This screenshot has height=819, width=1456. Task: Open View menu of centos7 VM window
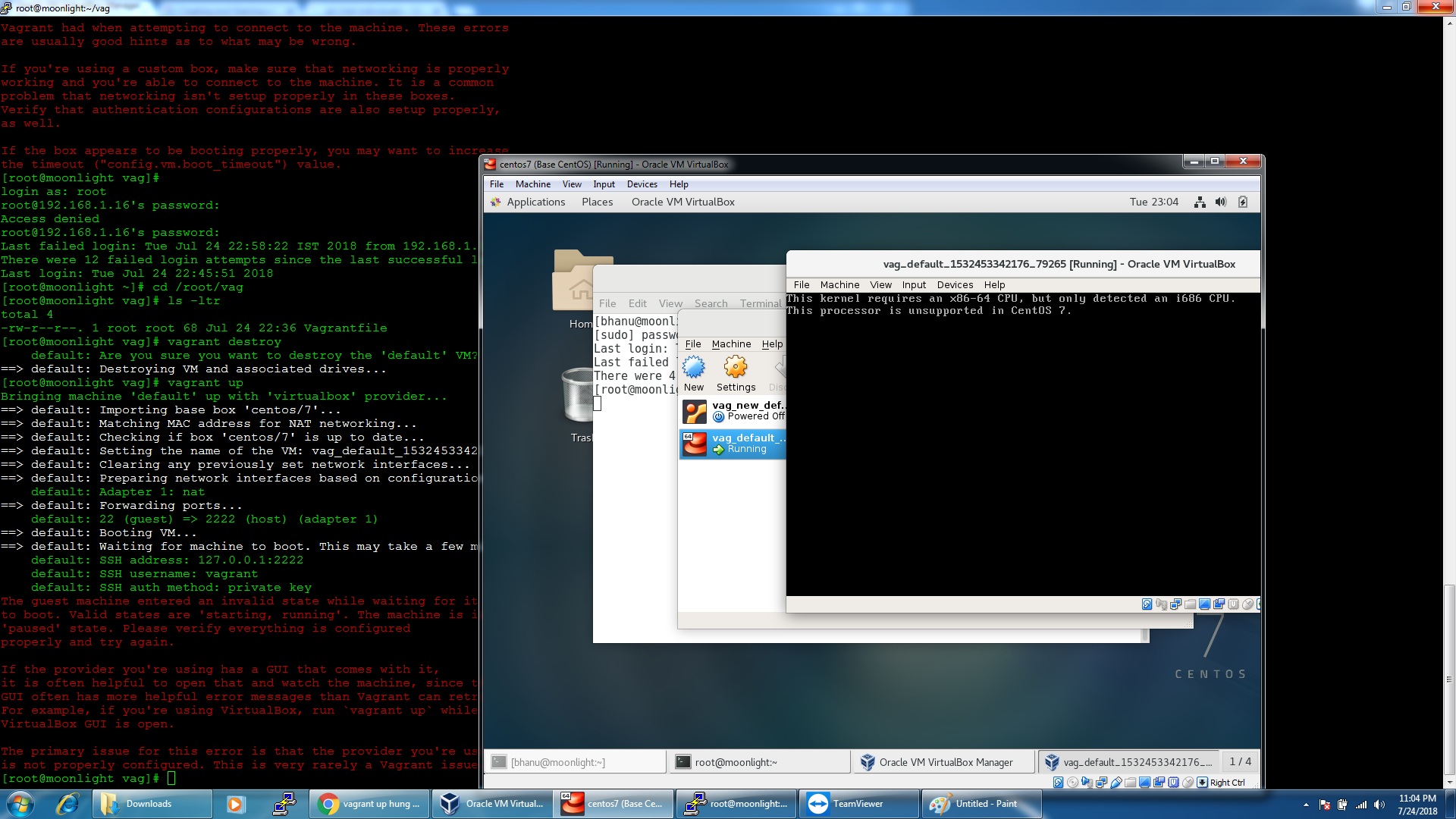point(572,184)
